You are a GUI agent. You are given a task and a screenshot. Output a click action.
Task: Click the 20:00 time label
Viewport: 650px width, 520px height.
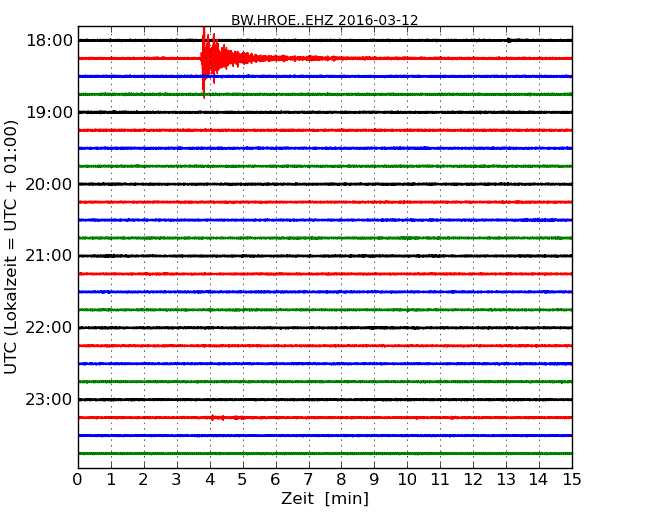pos(49,184)
